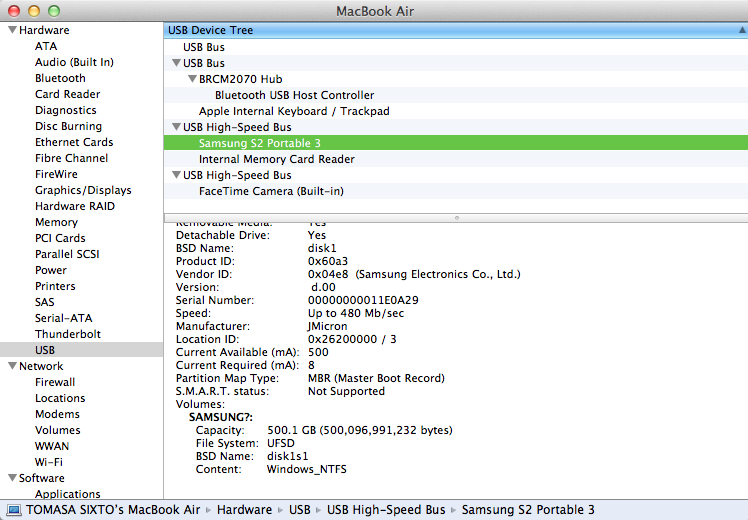748x520 pixels.
Task: Click TOMASA SIXTO's MacBook Air path item
Action: pos(113,510)
